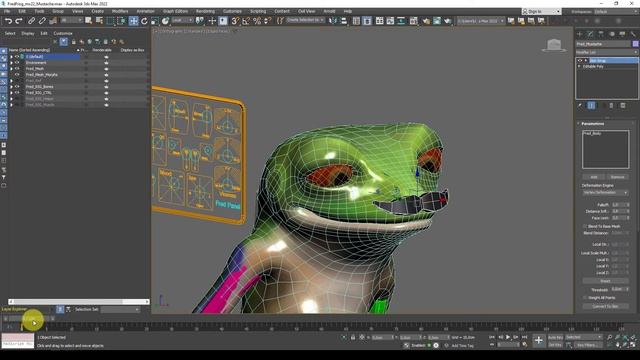Open the Modifiers menu

(x=120, y=11)
